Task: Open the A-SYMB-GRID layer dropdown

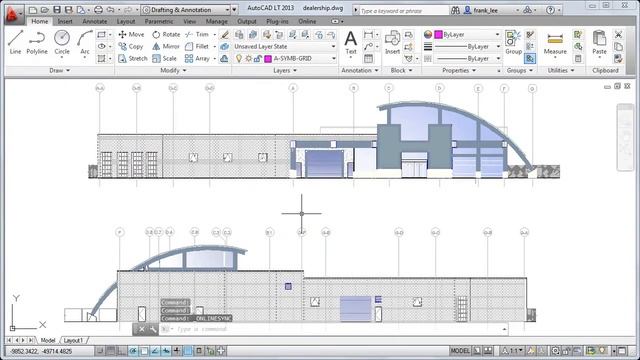Action: click(x=285, y=58)
